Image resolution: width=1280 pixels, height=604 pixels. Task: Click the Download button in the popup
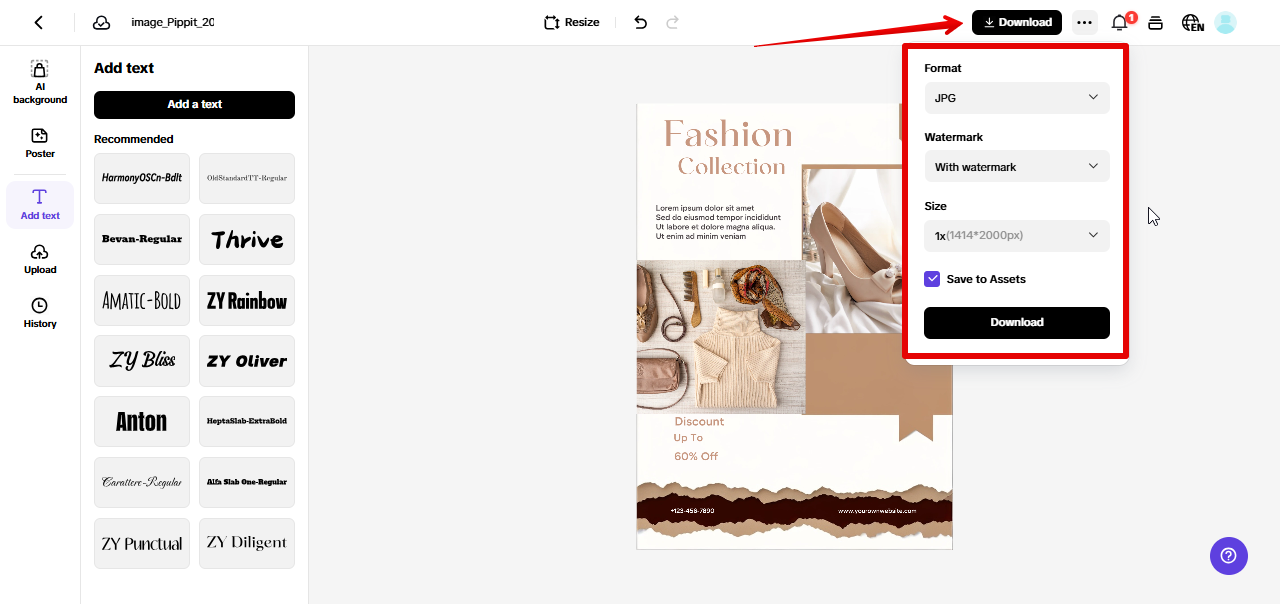(x=1016, y=322)
